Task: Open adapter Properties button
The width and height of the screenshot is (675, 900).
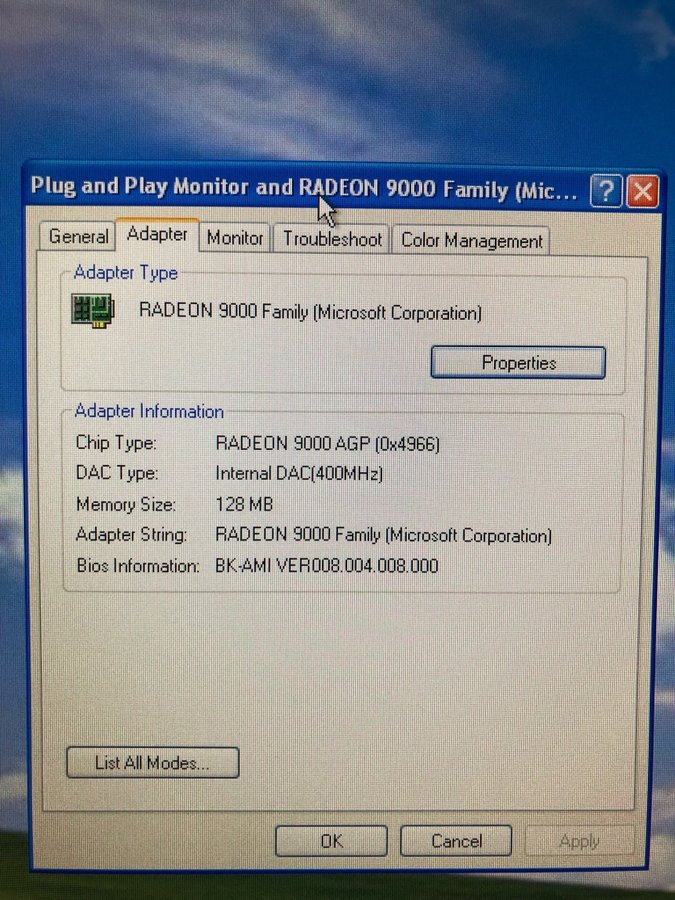Action: [518, 363]
